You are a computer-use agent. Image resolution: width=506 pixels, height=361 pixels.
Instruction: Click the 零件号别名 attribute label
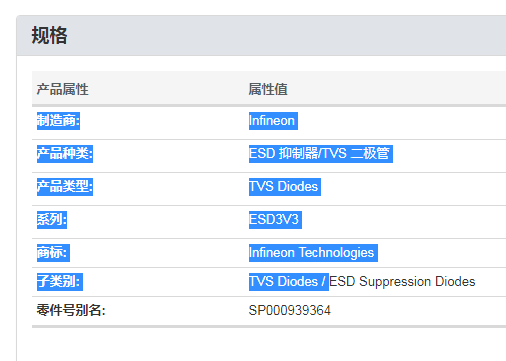(71, 311)
